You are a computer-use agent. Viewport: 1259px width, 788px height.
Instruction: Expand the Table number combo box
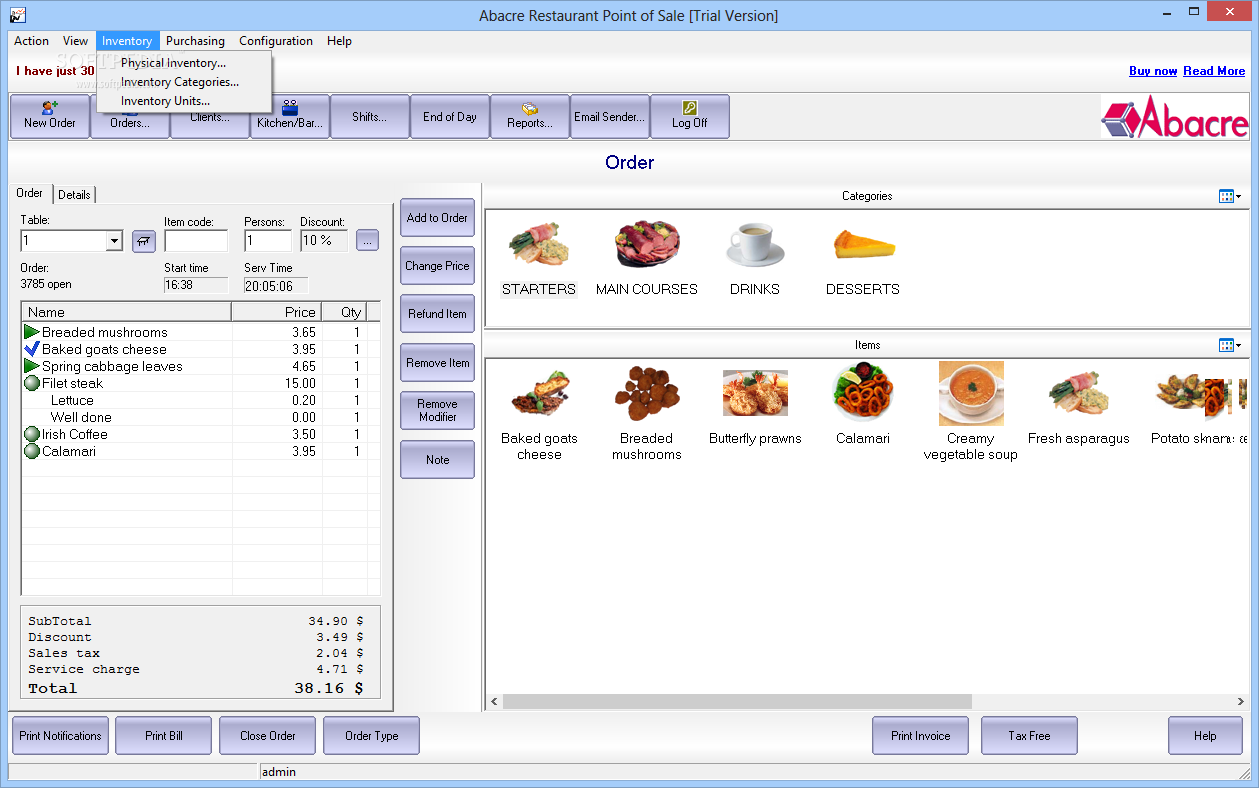114,241
